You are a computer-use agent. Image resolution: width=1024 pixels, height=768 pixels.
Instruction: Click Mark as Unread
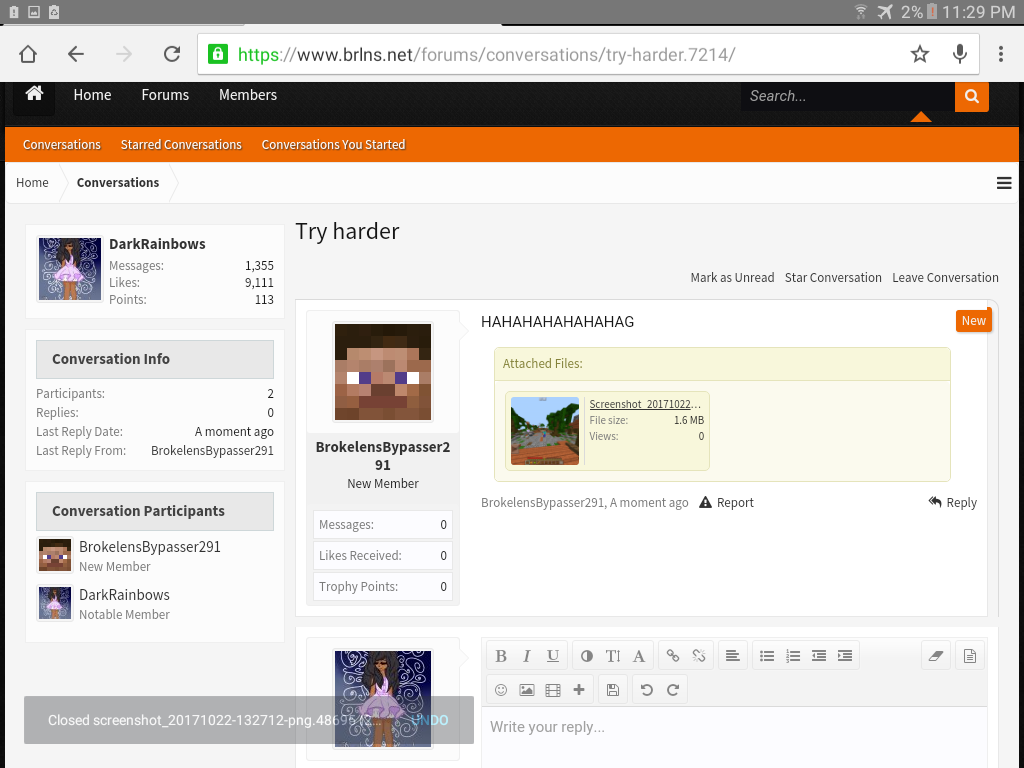(x=732, y=278)
